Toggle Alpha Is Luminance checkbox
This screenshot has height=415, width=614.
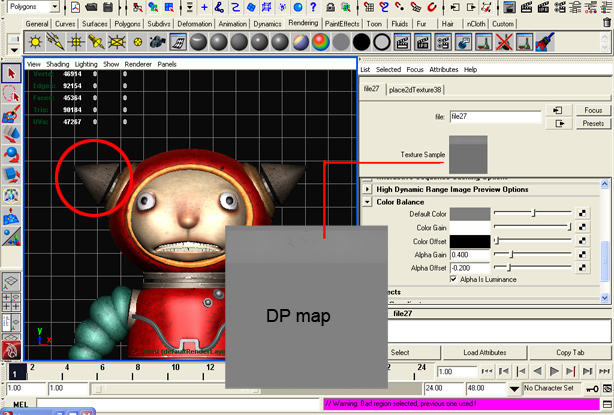[x=454, y=279]
